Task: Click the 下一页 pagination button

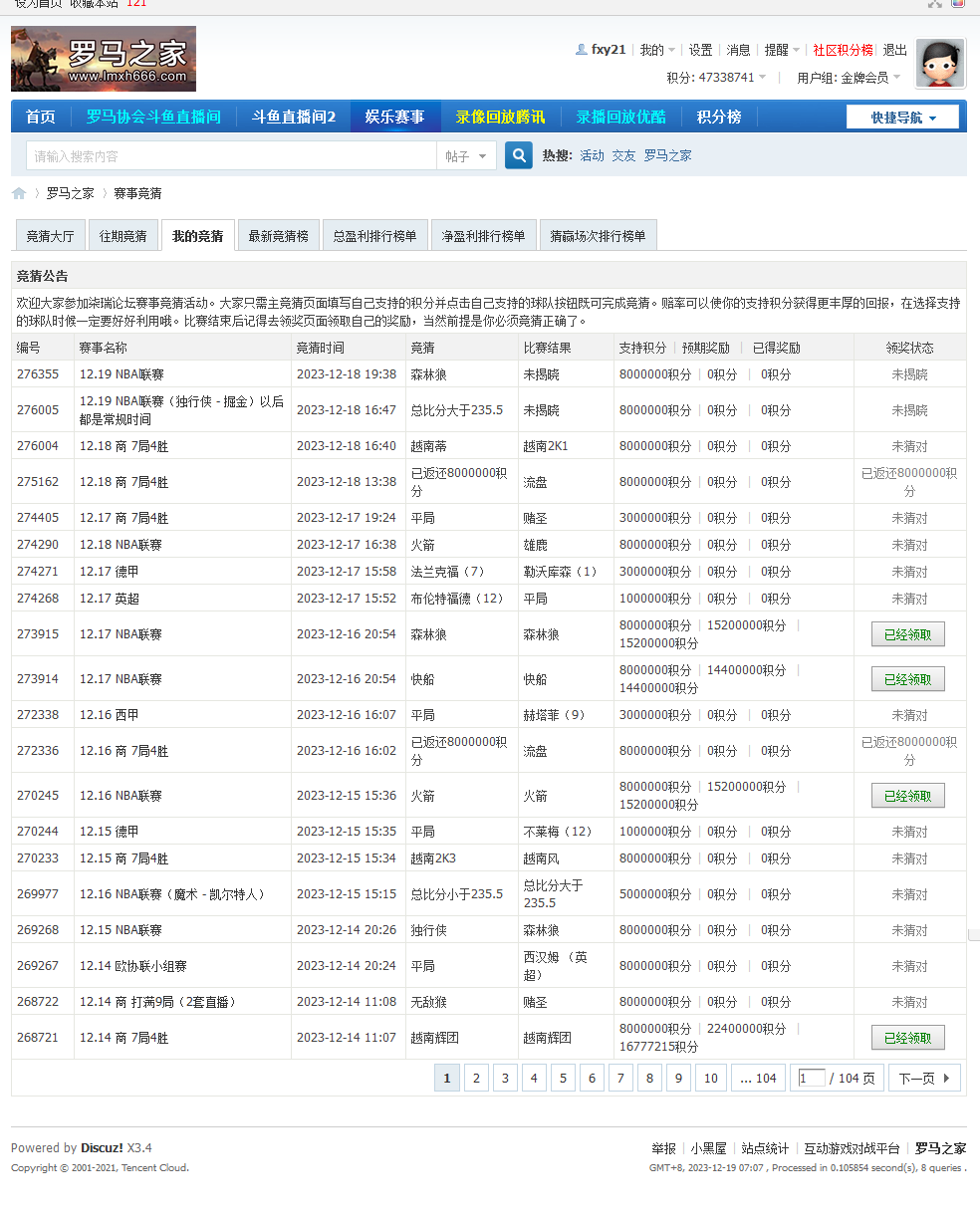Action: (x=921, y=1078)
